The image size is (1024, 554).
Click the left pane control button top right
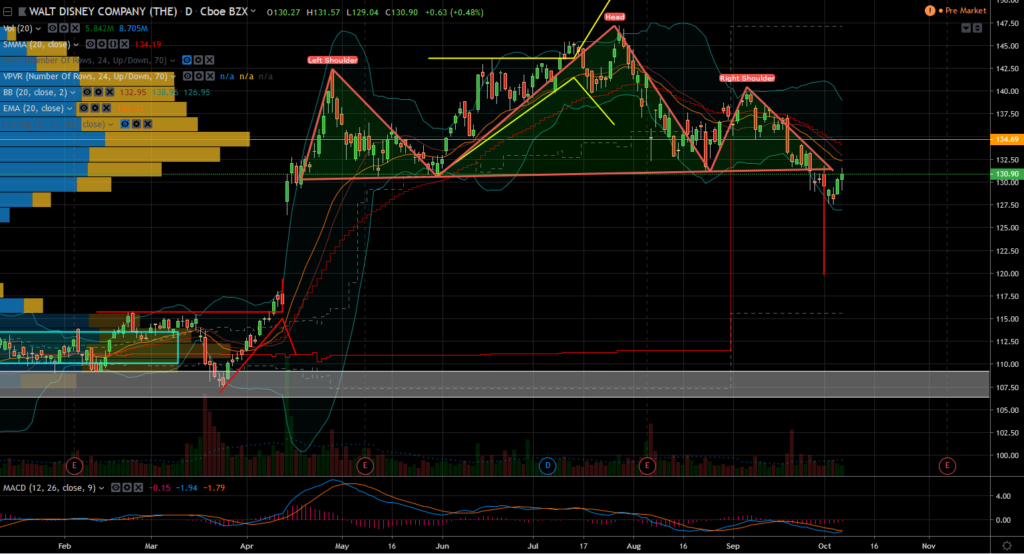pyautogui.click(x=966, y=28)
